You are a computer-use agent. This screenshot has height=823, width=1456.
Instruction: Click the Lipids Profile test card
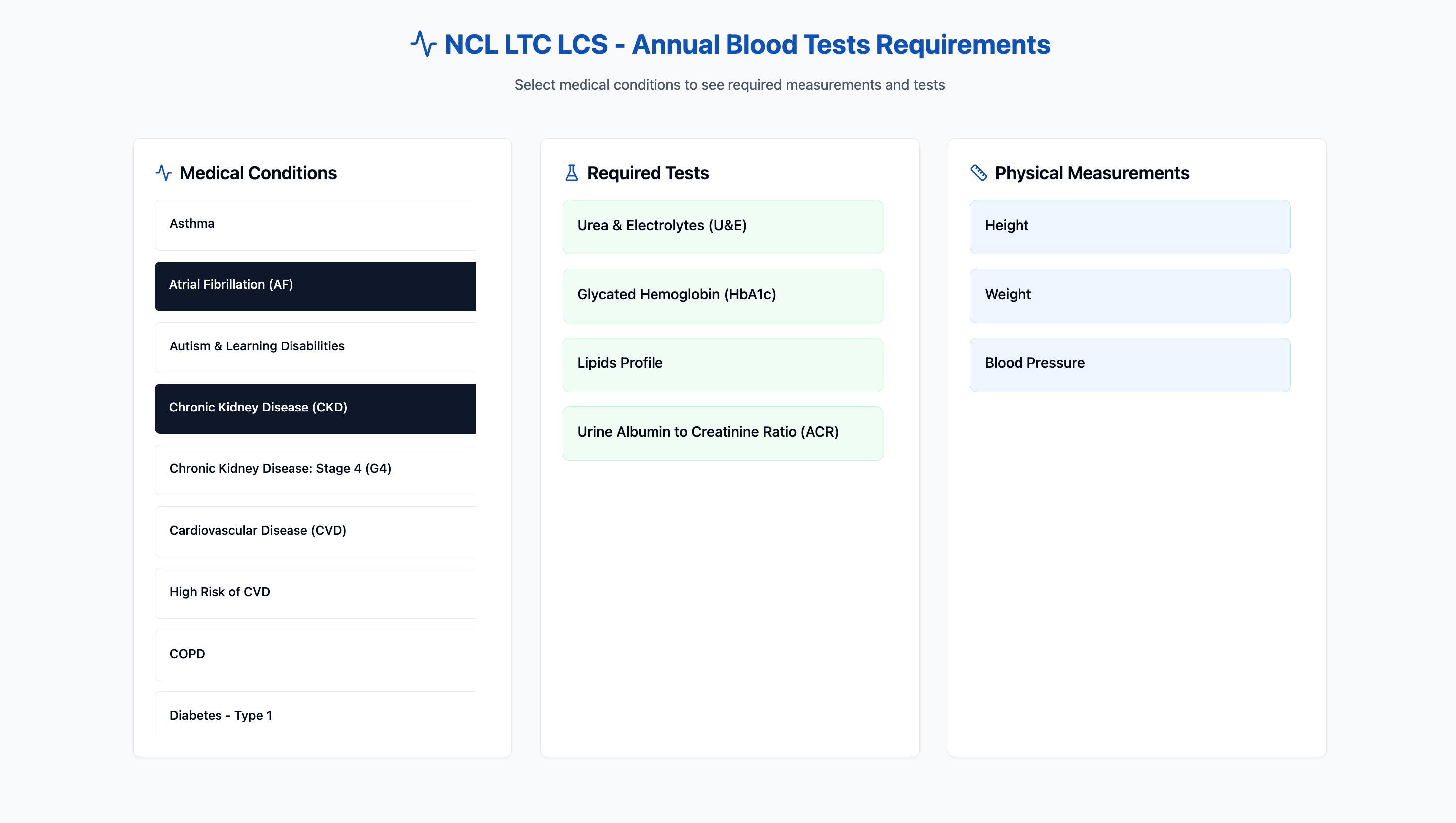723,364
